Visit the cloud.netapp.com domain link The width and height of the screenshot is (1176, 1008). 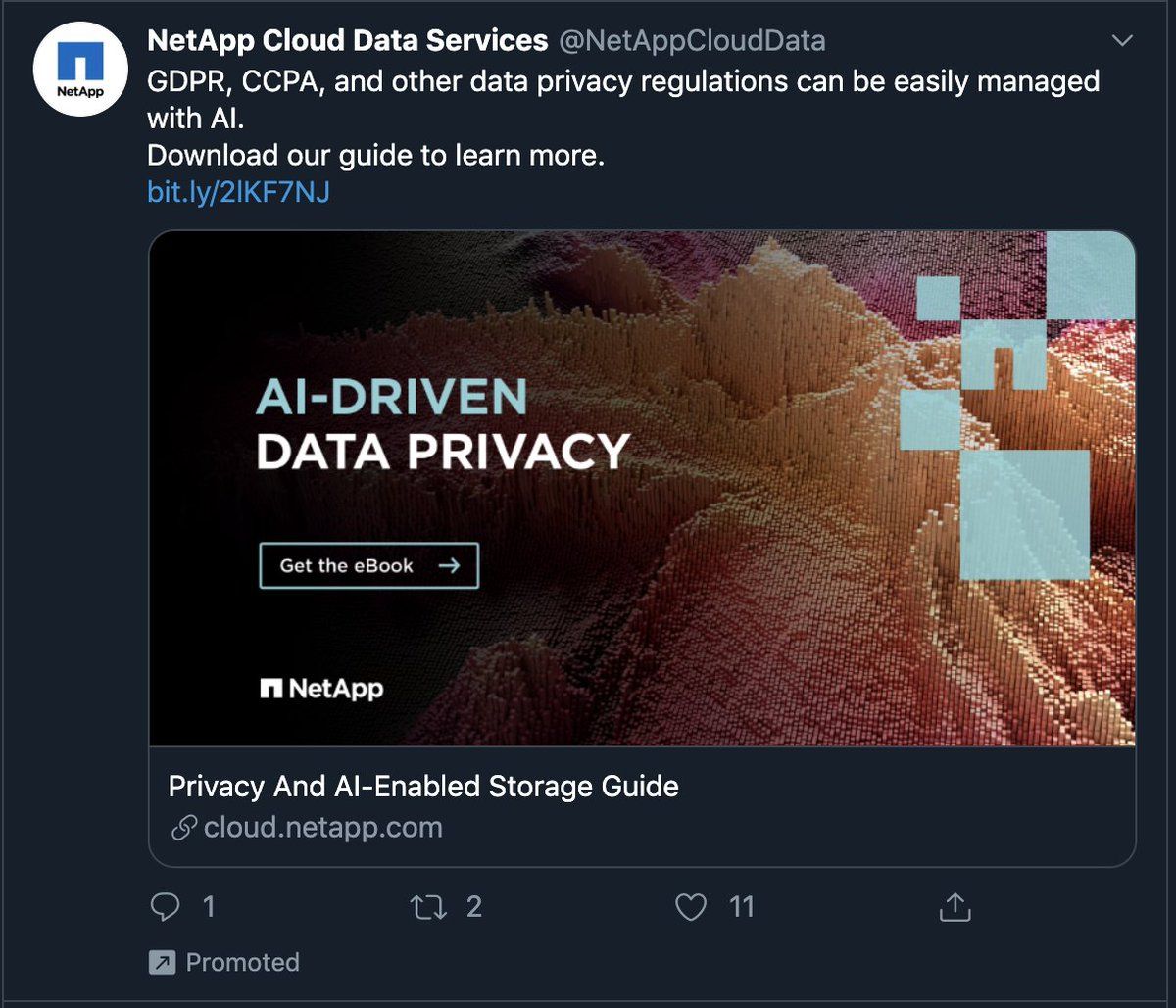pos(323,828)
